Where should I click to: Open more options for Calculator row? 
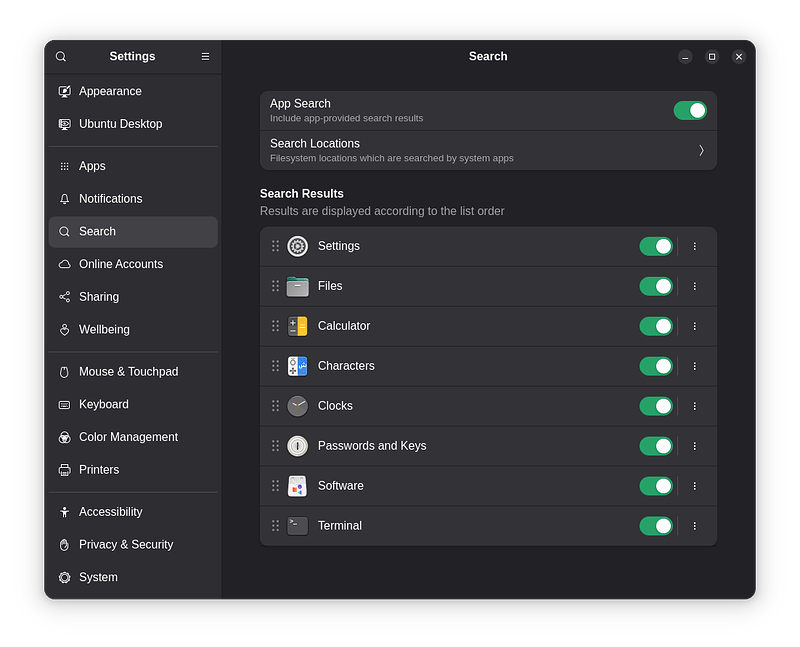pyautogui.click(x=694, y=326)
